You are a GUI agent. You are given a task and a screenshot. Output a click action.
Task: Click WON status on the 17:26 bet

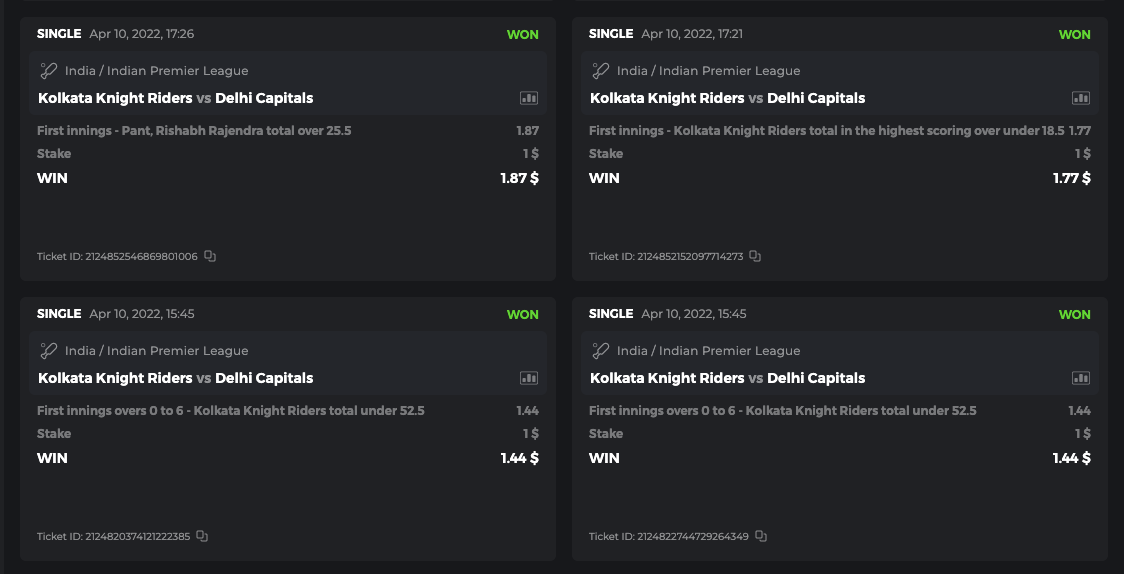(522, 34)
